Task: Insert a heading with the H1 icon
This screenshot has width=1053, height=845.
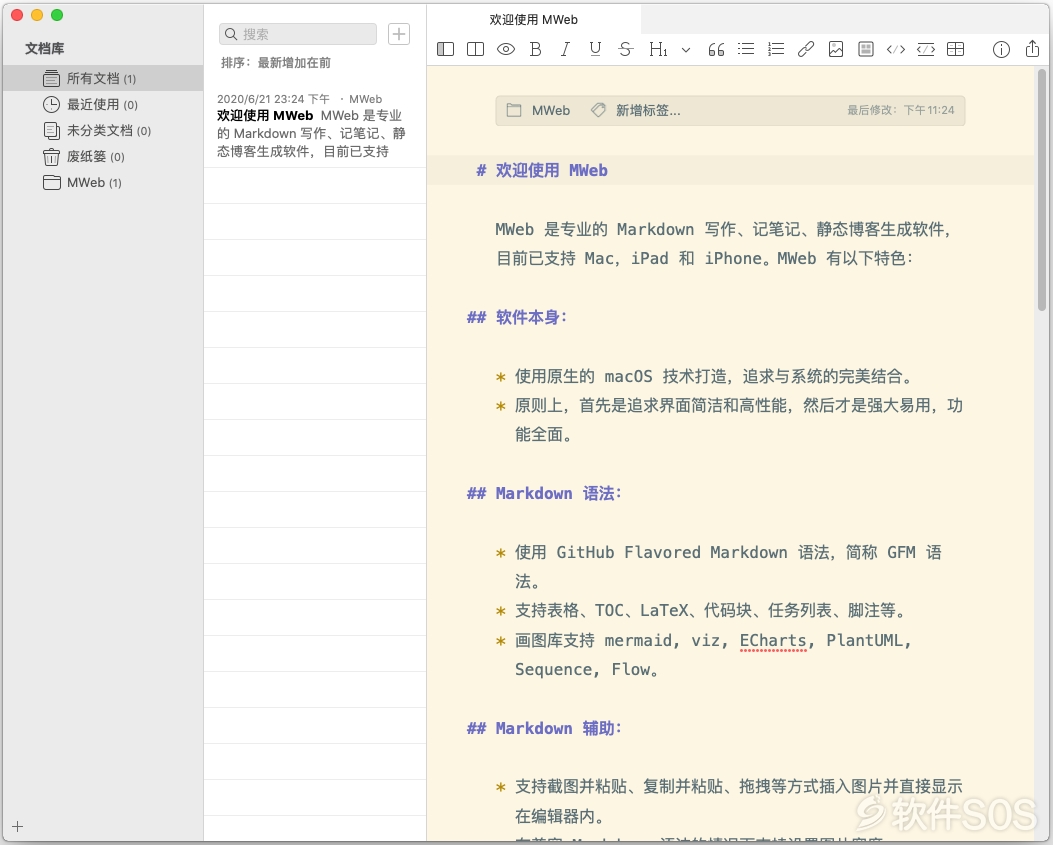Action: point(658,49)
